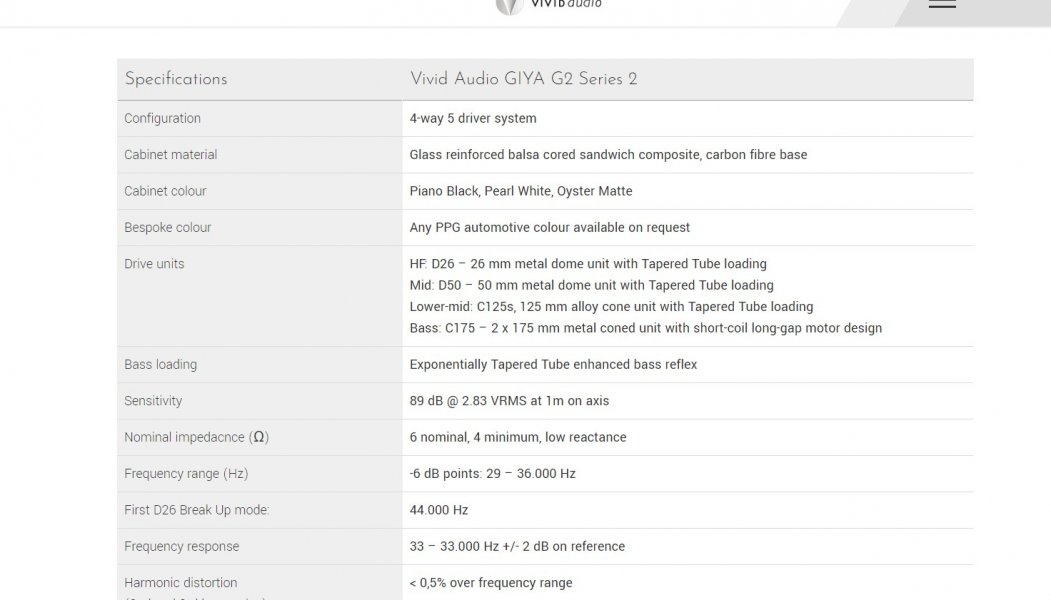This screenshot has height=600, width=1051.
Task: Click the 'Bespoke colour' label
Action: coord(168,227)
